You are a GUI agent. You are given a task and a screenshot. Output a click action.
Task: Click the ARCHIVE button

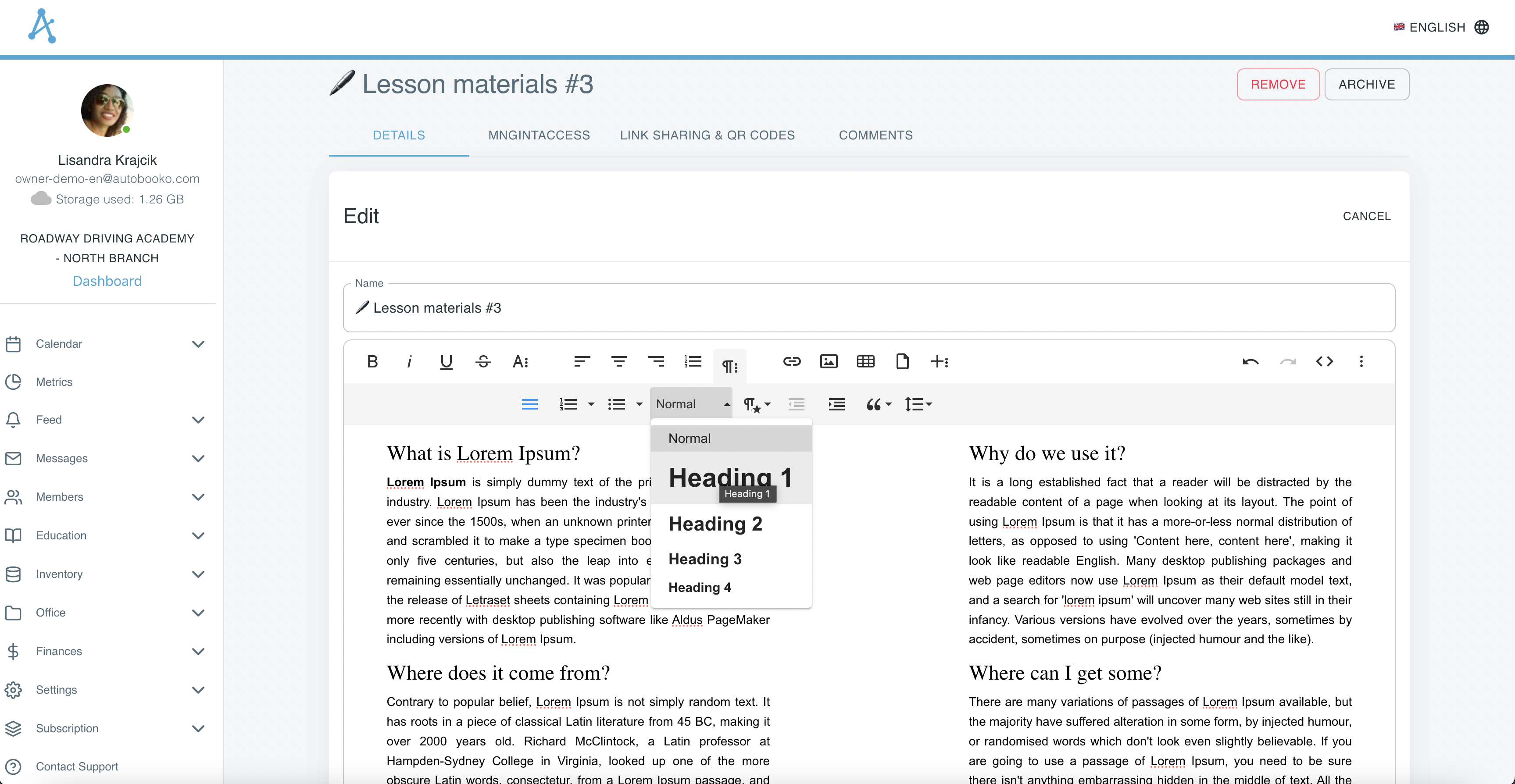(1367, 84)
